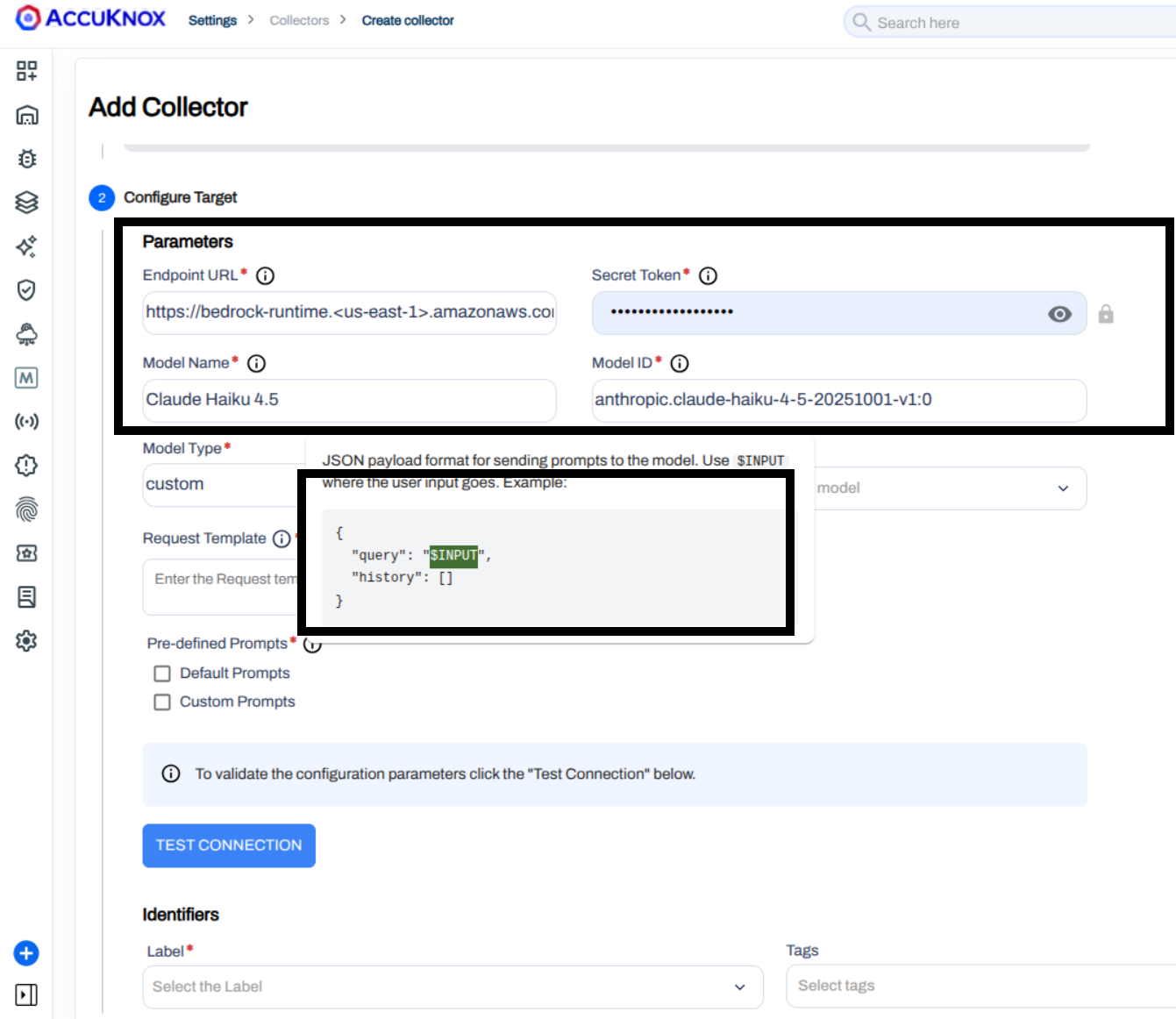Viewport: 1176px width, 1019px height.
Task: Click the Add Collector heading
Action: 168,107
